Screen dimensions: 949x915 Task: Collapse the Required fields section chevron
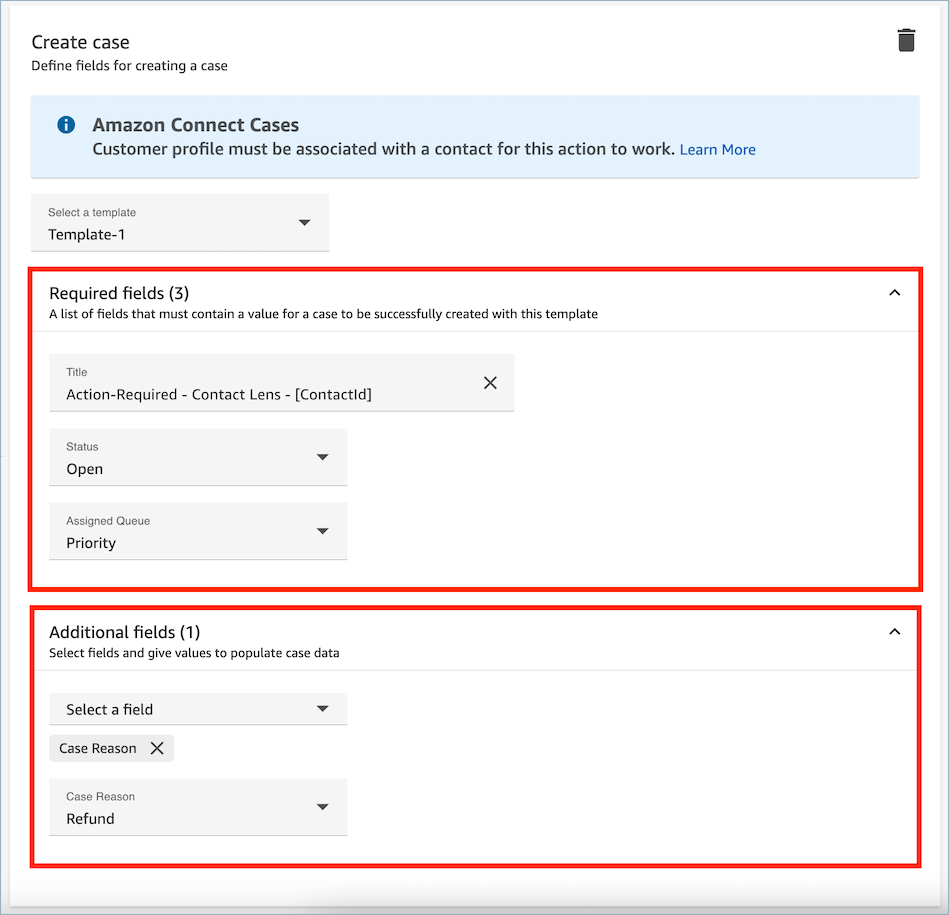pyautogui.click(x=894, y=293)
